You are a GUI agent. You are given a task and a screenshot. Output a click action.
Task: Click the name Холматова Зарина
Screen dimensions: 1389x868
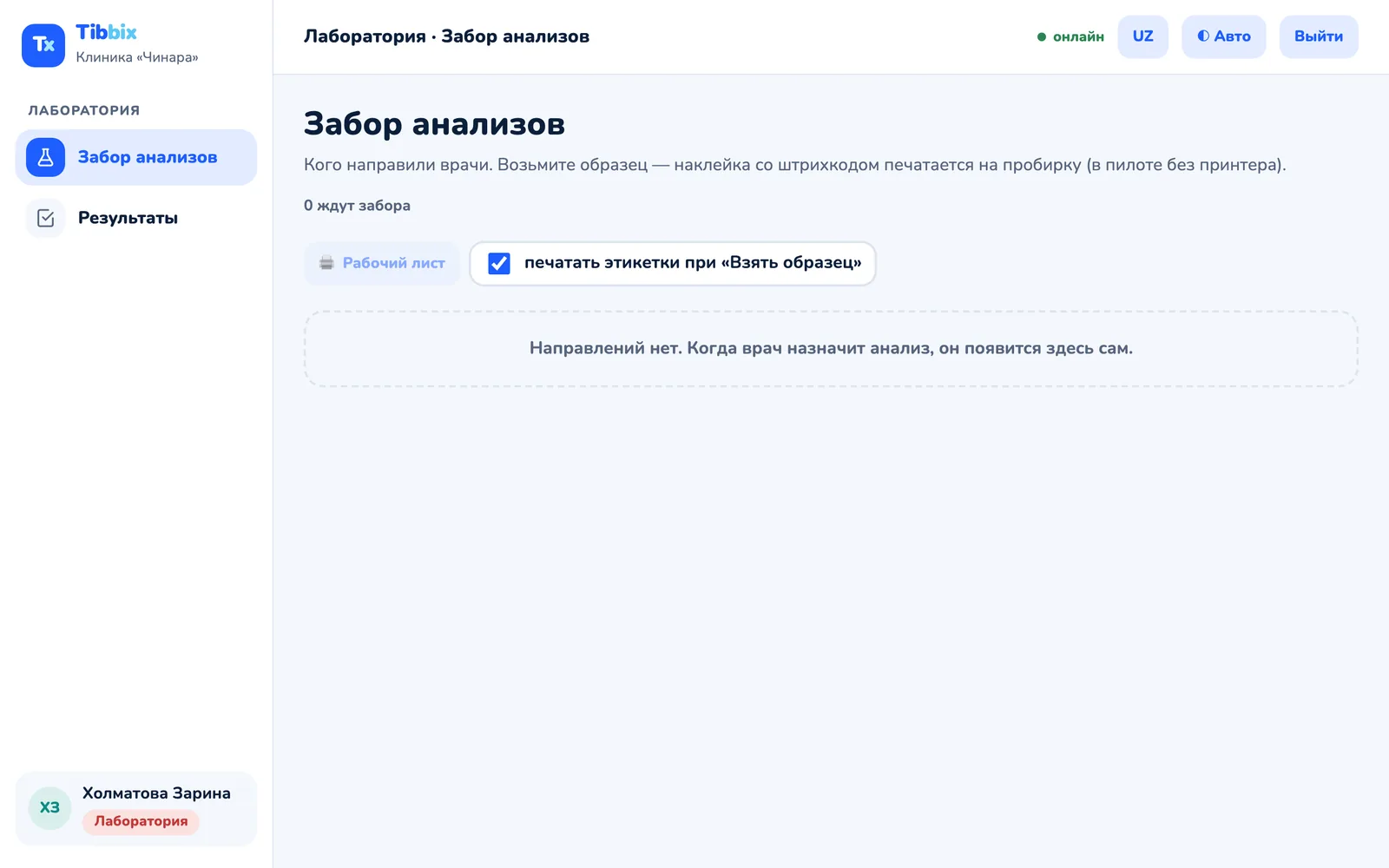[156, 793]
